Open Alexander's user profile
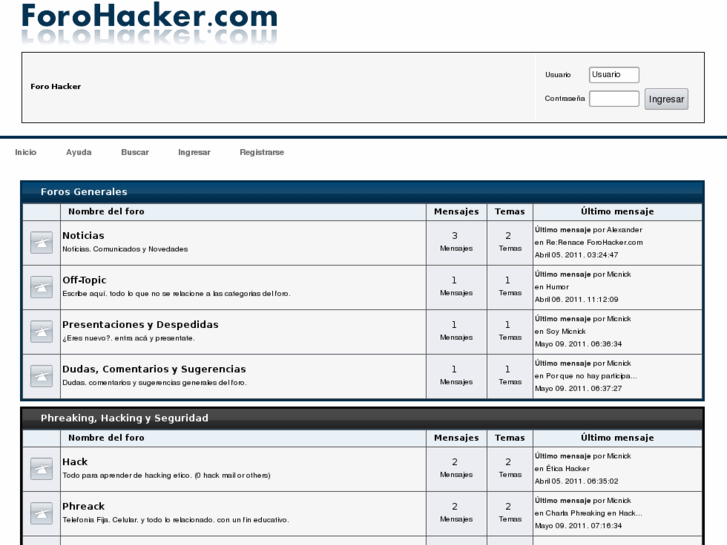The image size is (727, 545). coord(625,230)
